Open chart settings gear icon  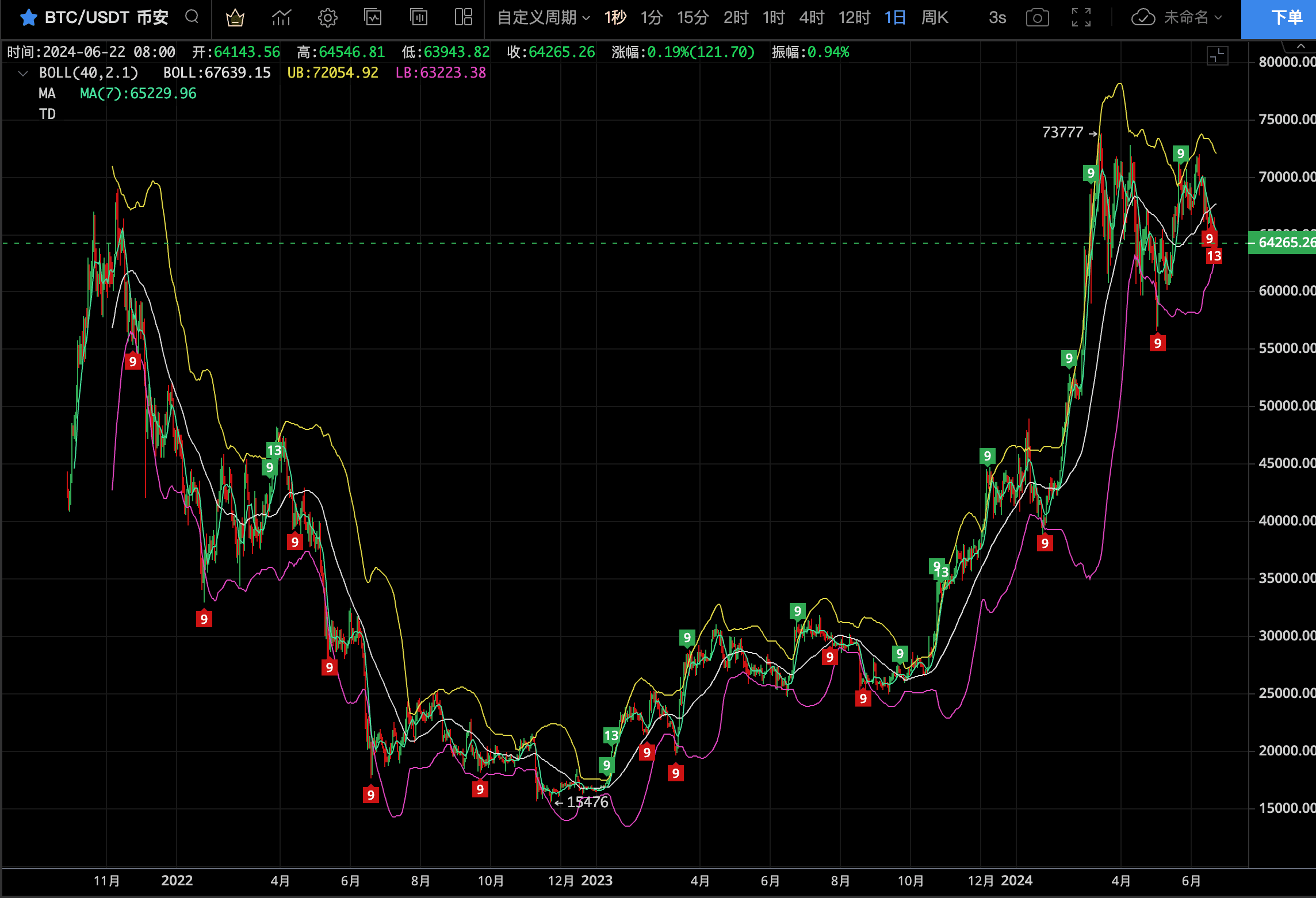pos(327,18)
